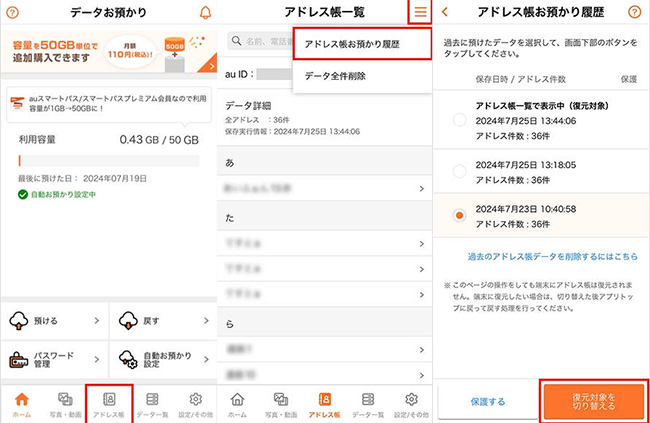Select ホーム tab on the left screen

tap(22, 404)
